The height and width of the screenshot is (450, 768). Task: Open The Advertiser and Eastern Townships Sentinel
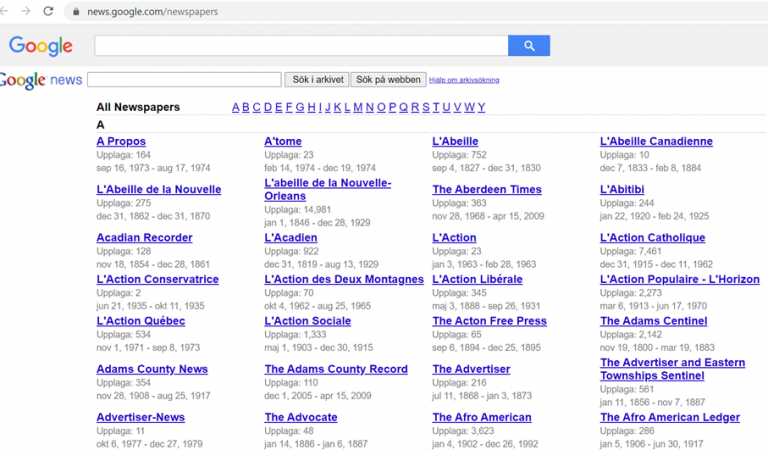[672, 369]
